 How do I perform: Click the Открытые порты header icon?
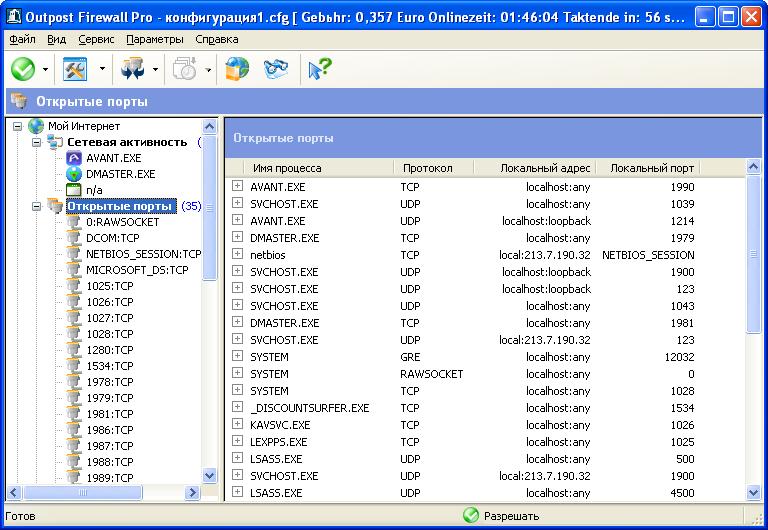click(20, 100)
